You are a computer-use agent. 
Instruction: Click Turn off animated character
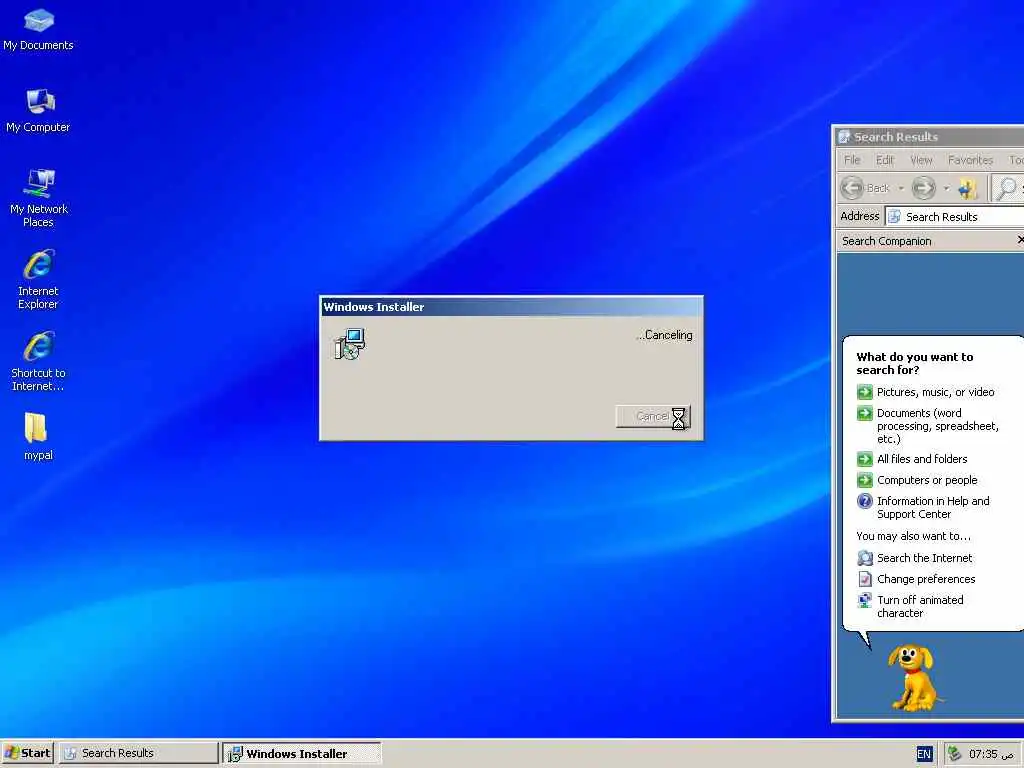[920, 606]
